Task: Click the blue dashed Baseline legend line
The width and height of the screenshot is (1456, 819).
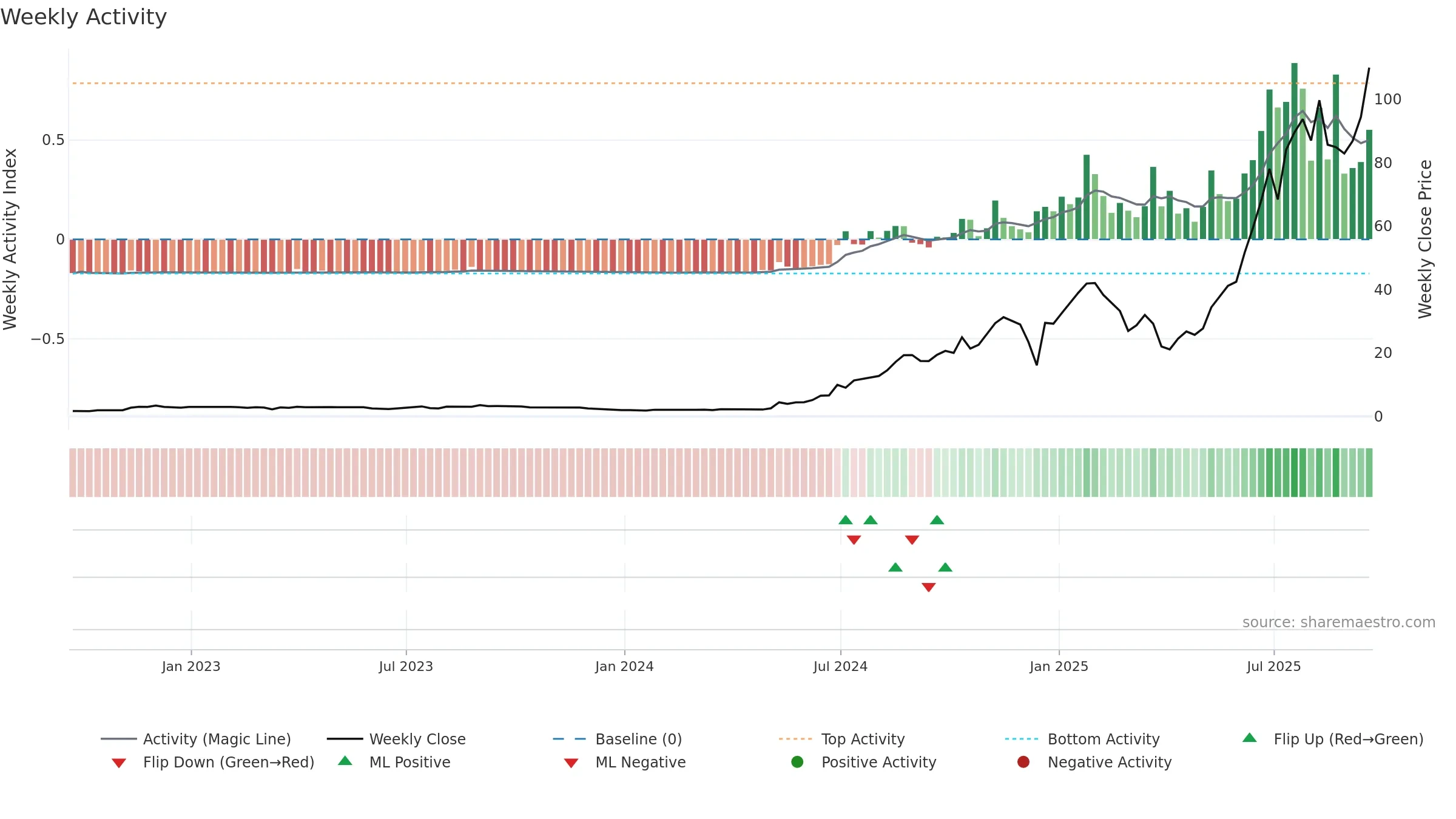Action: 569,739
